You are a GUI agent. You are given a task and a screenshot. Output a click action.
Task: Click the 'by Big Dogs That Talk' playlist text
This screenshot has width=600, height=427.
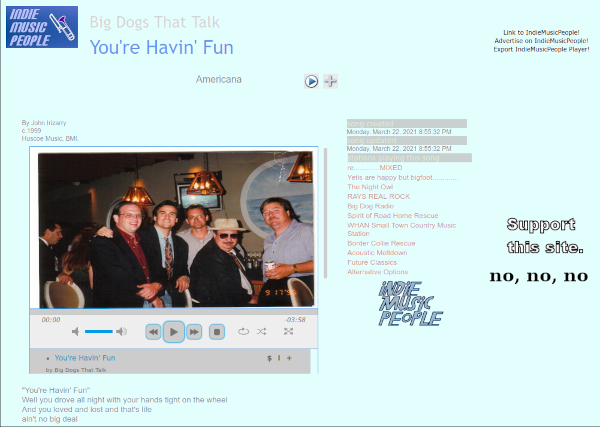point(76,370)
